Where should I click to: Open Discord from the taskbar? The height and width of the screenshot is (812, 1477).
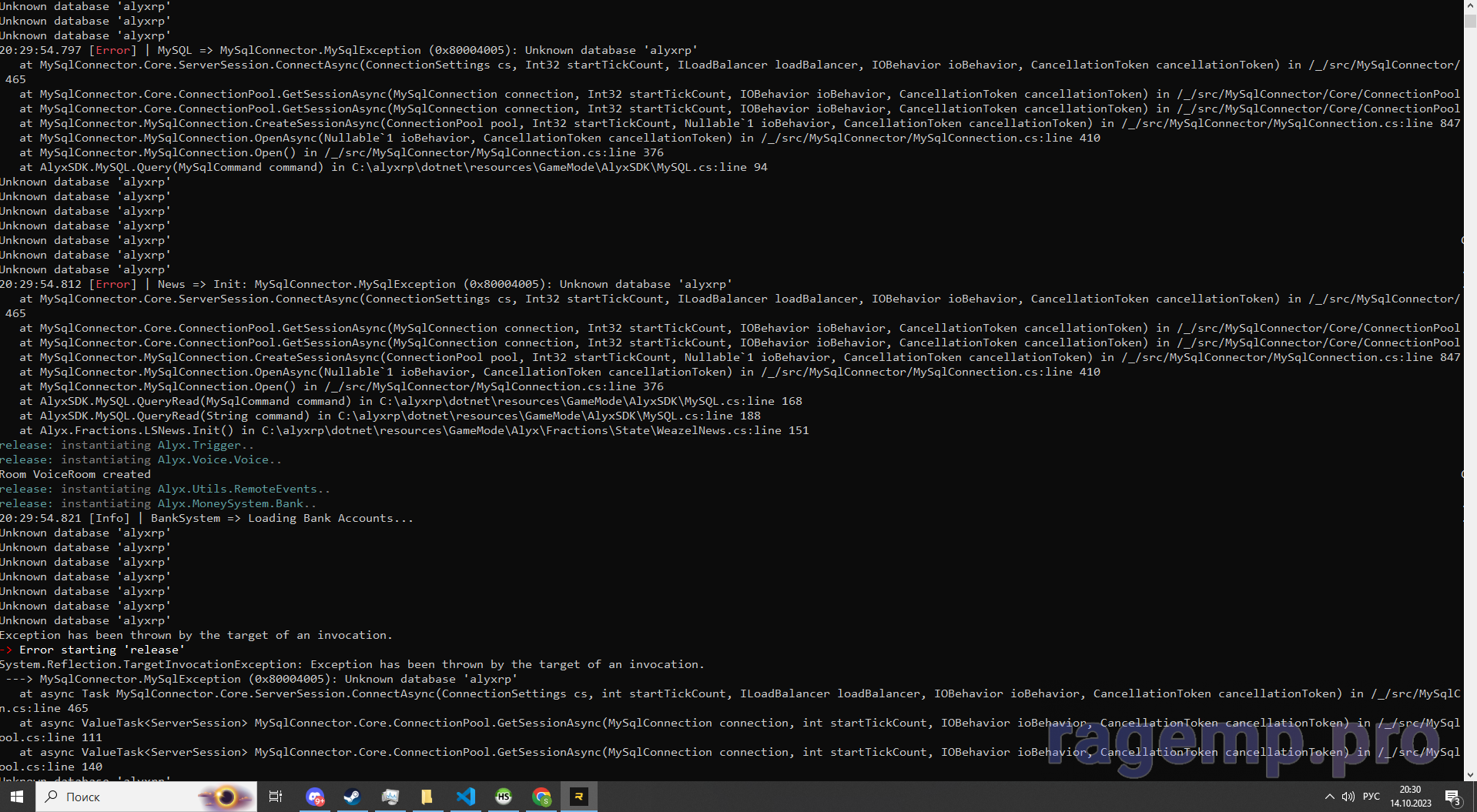coord(315,797)
